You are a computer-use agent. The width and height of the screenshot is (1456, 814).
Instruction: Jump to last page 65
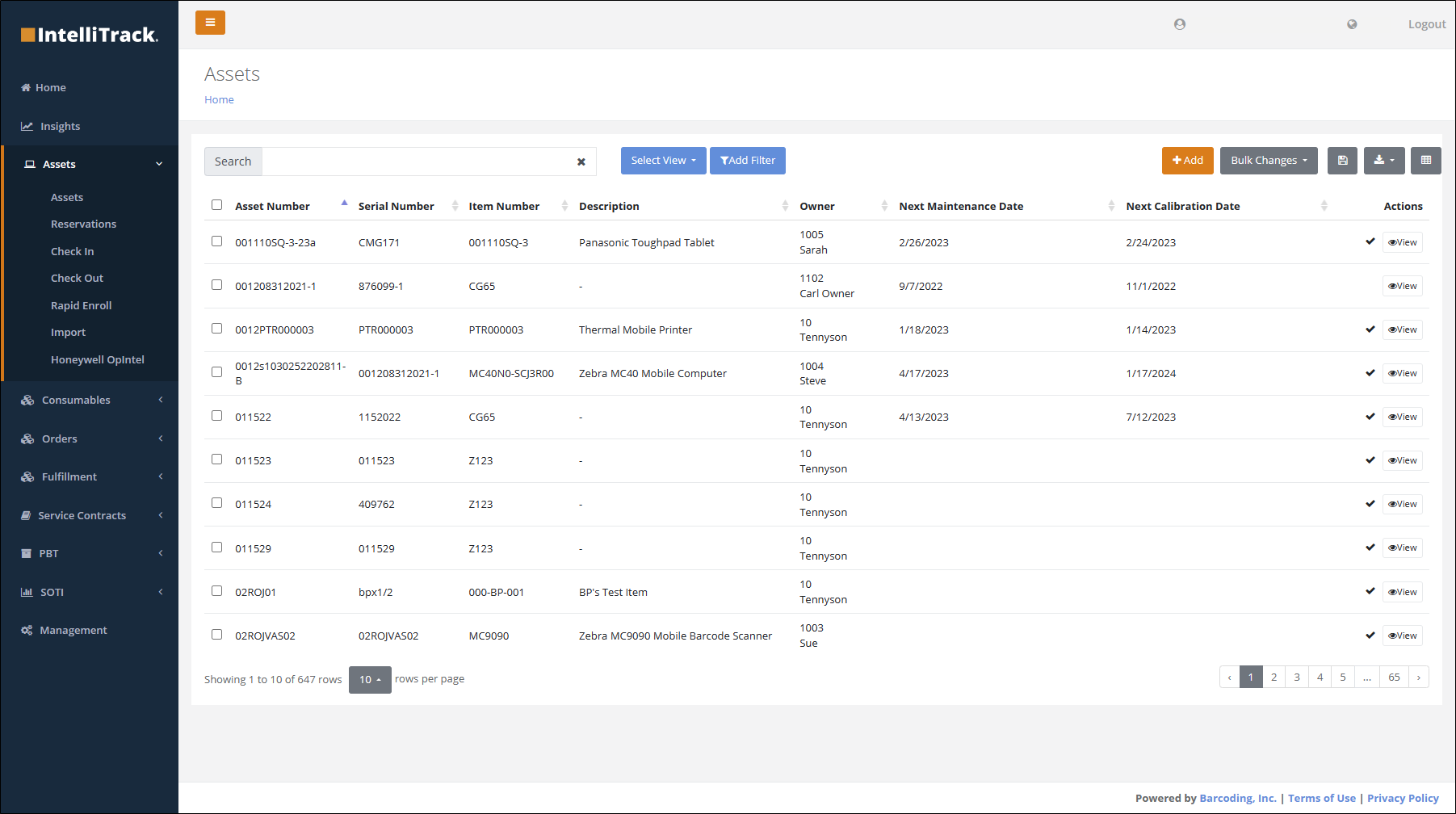point(1394,678)
